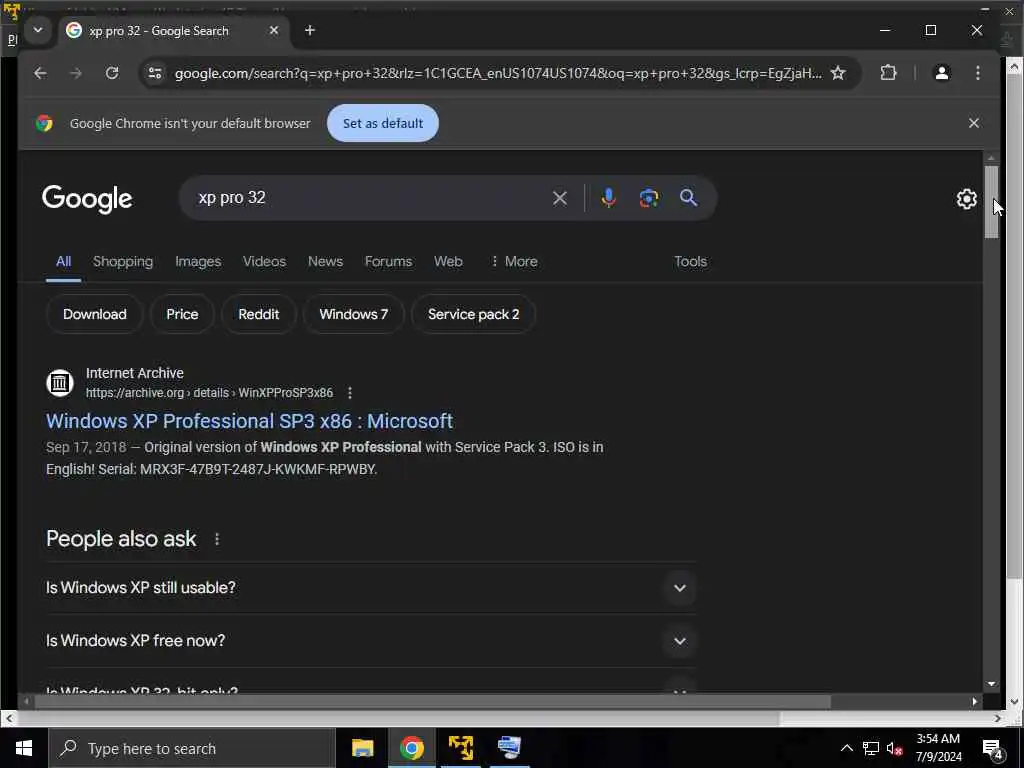Open the yellow network app on taskbar

(460, 748)
